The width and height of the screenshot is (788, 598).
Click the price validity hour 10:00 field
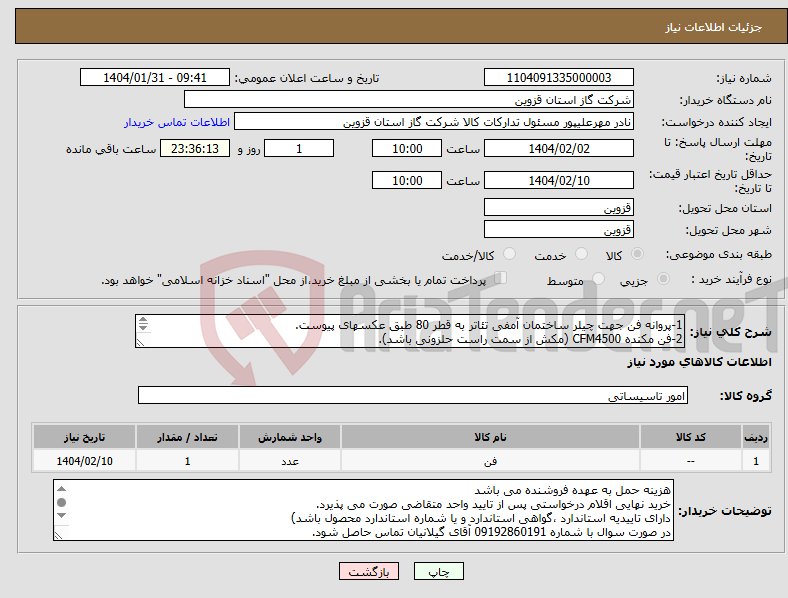407,180
